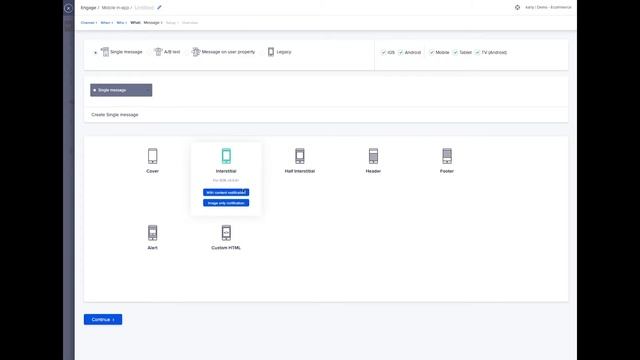
Task: Edit the campaign name with the pencil icon
Action: tap(159, 7)
